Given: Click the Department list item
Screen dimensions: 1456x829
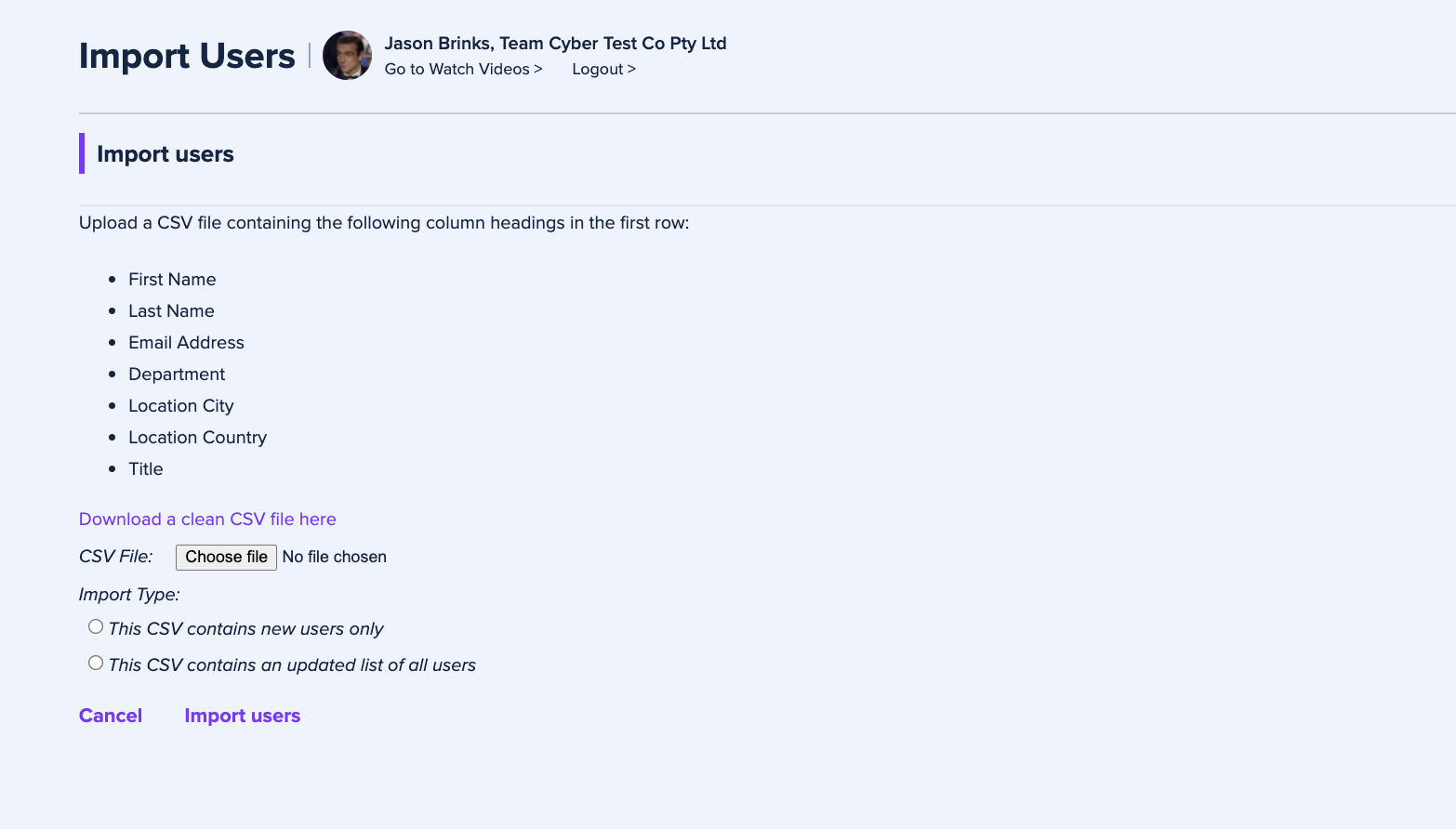Looking at the screenshot, I should pos(177,374).
